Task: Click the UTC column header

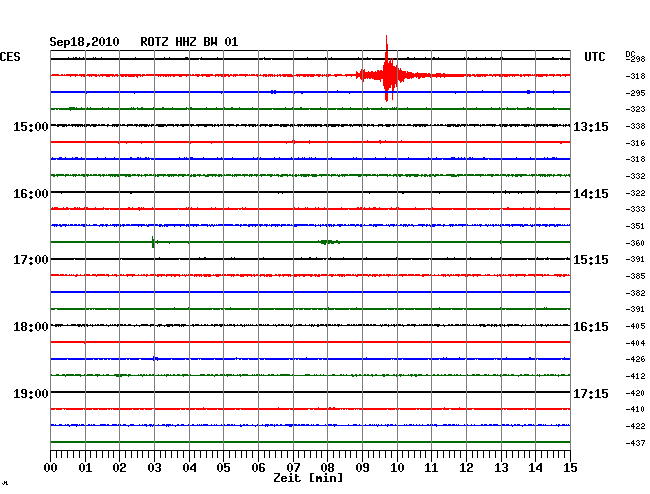Action: point(595,57)
